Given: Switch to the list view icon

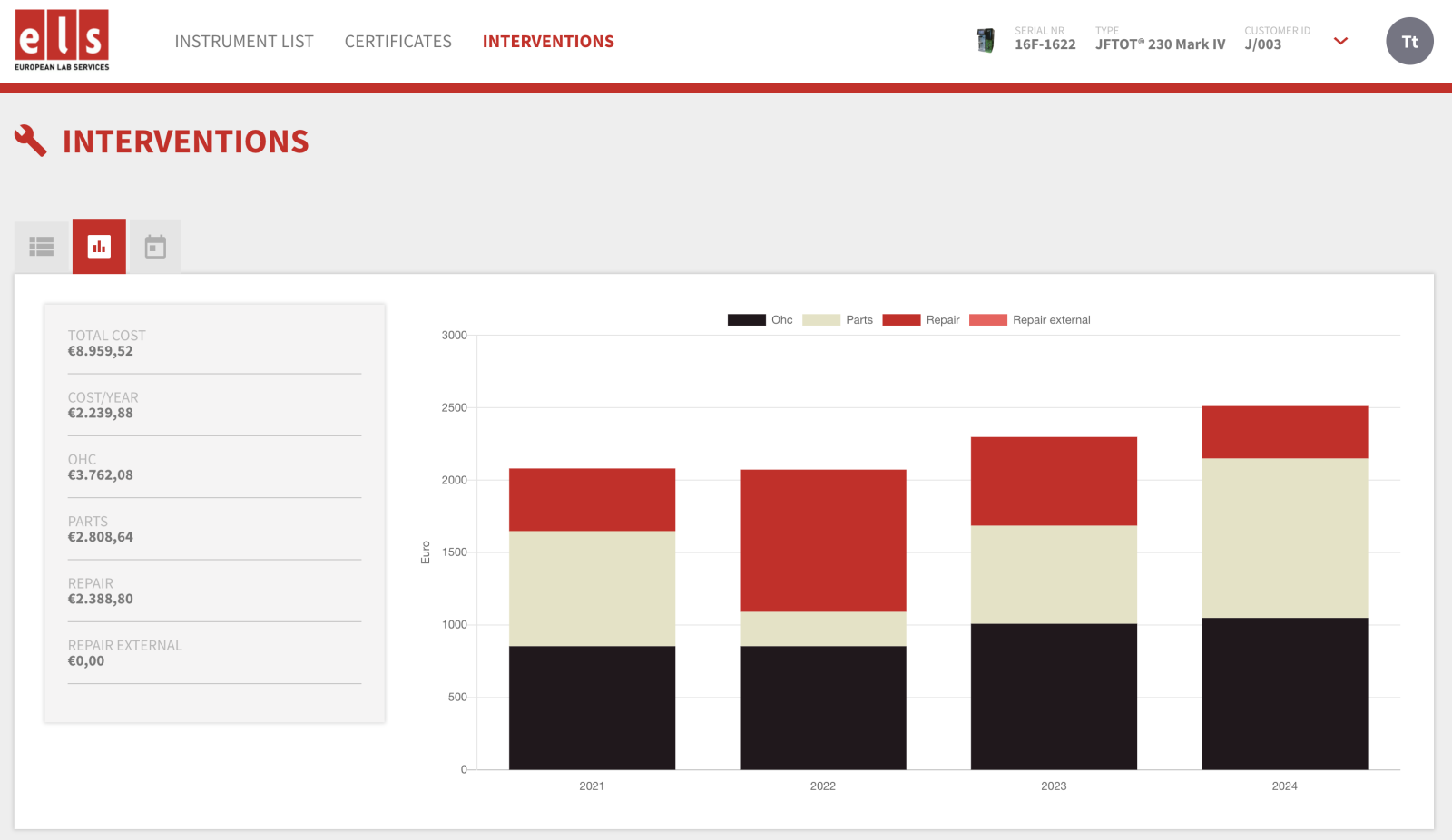Looking at the screenshot, I should pyautogui.click(x=42, y=247).
